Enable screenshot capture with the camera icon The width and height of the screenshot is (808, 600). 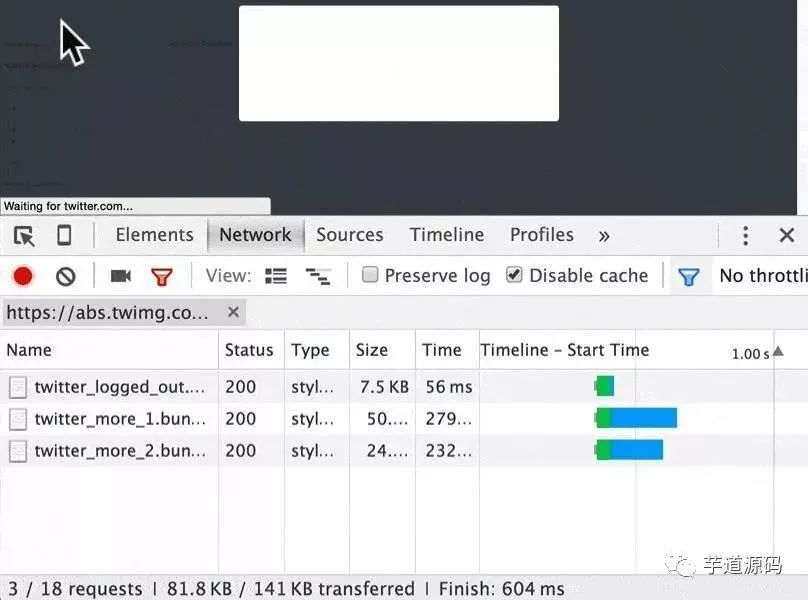tap(121, 276)
